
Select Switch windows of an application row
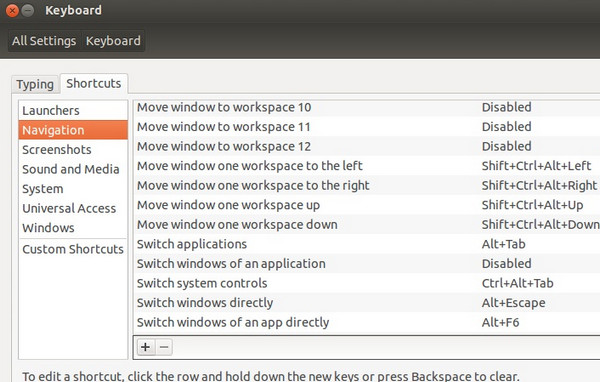pyautogui.click(x=367, y=263)
